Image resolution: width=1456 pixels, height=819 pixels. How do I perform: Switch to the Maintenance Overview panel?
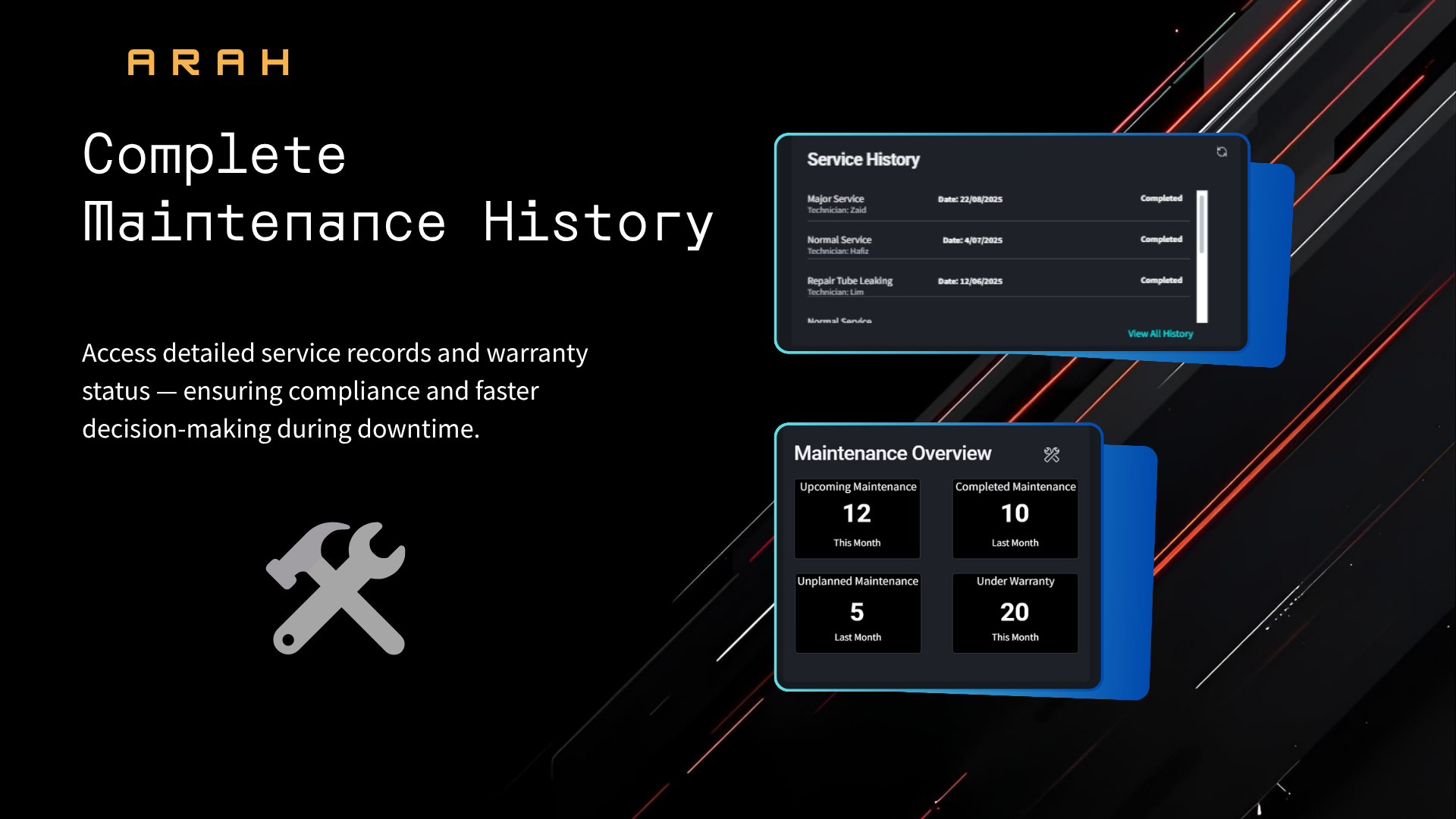pyautogui.click(x=892, y=453)
